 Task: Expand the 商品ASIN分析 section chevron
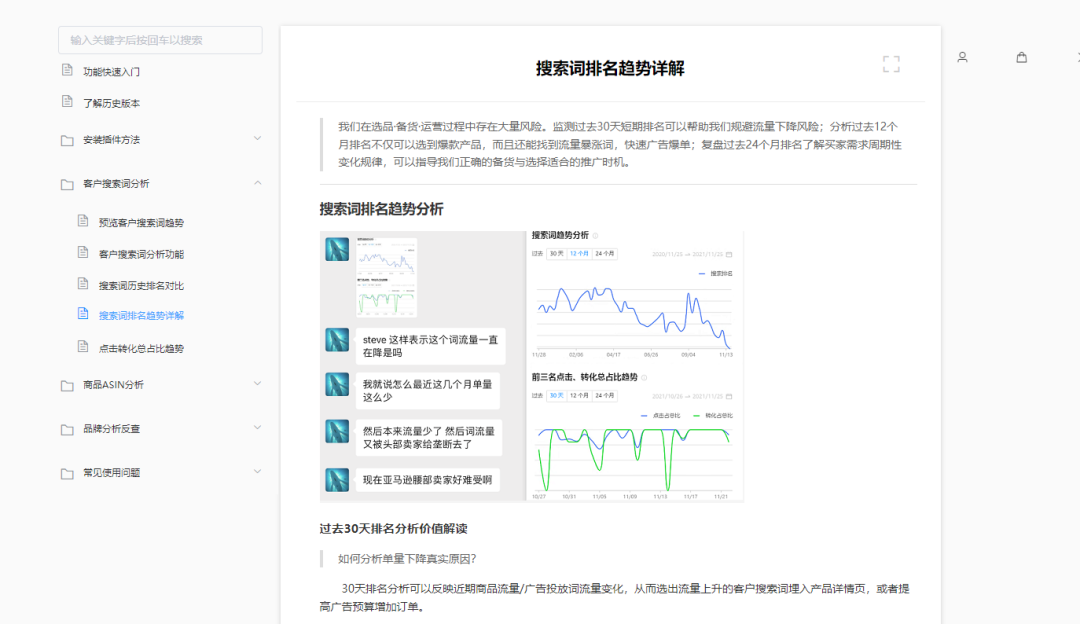pos(257,384)
